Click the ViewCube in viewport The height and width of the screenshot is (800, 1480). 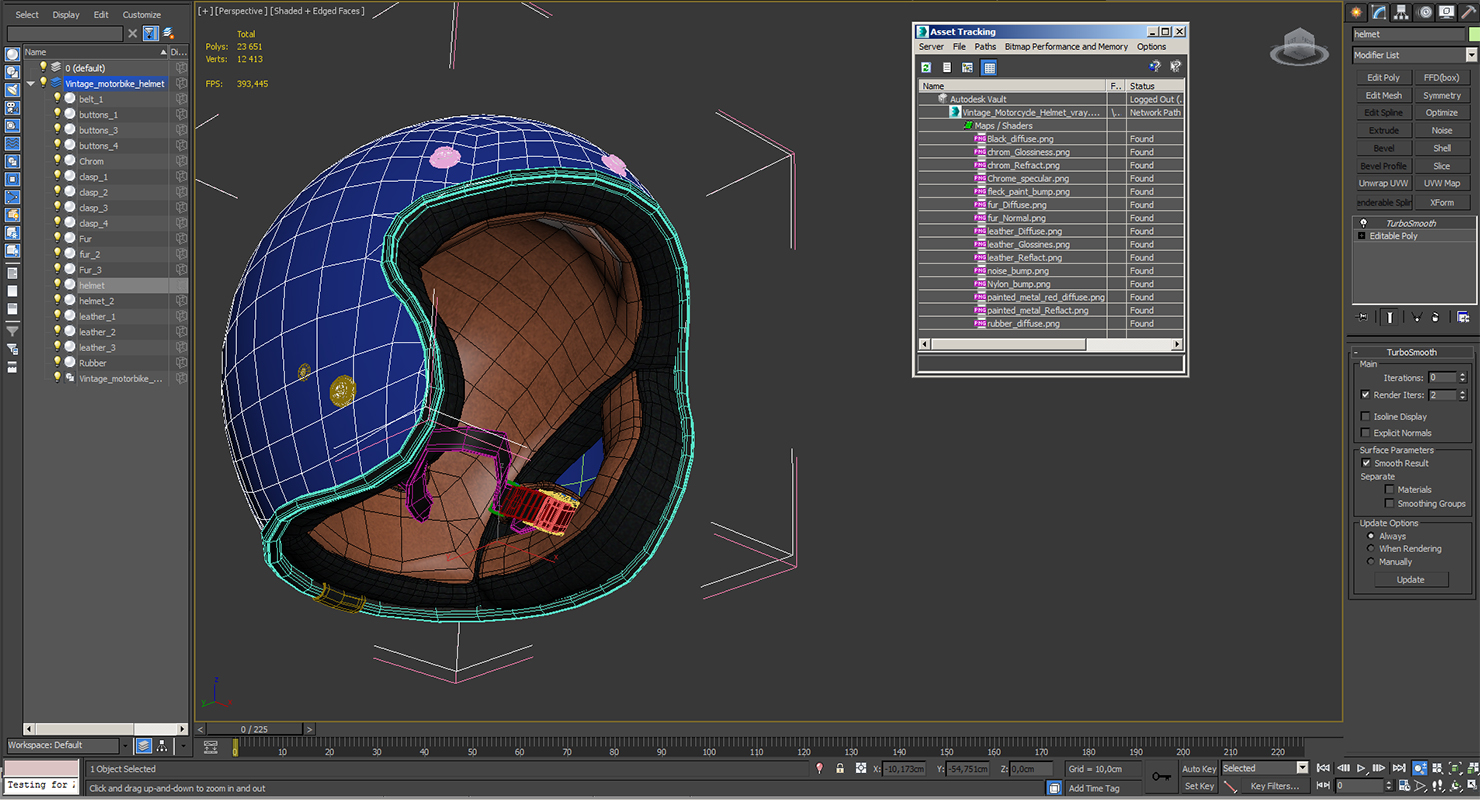tap(1298, 46)
